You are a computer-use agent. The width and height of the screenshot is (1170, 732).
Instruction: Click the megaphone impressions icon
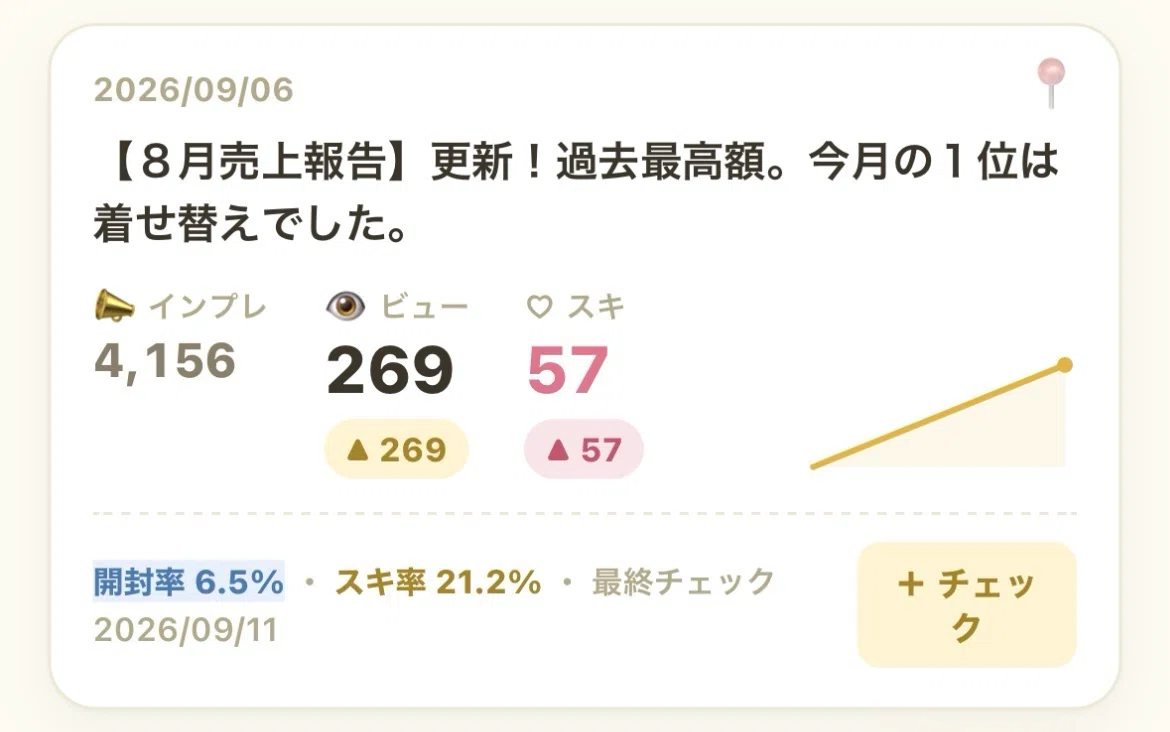click(114, 306)
